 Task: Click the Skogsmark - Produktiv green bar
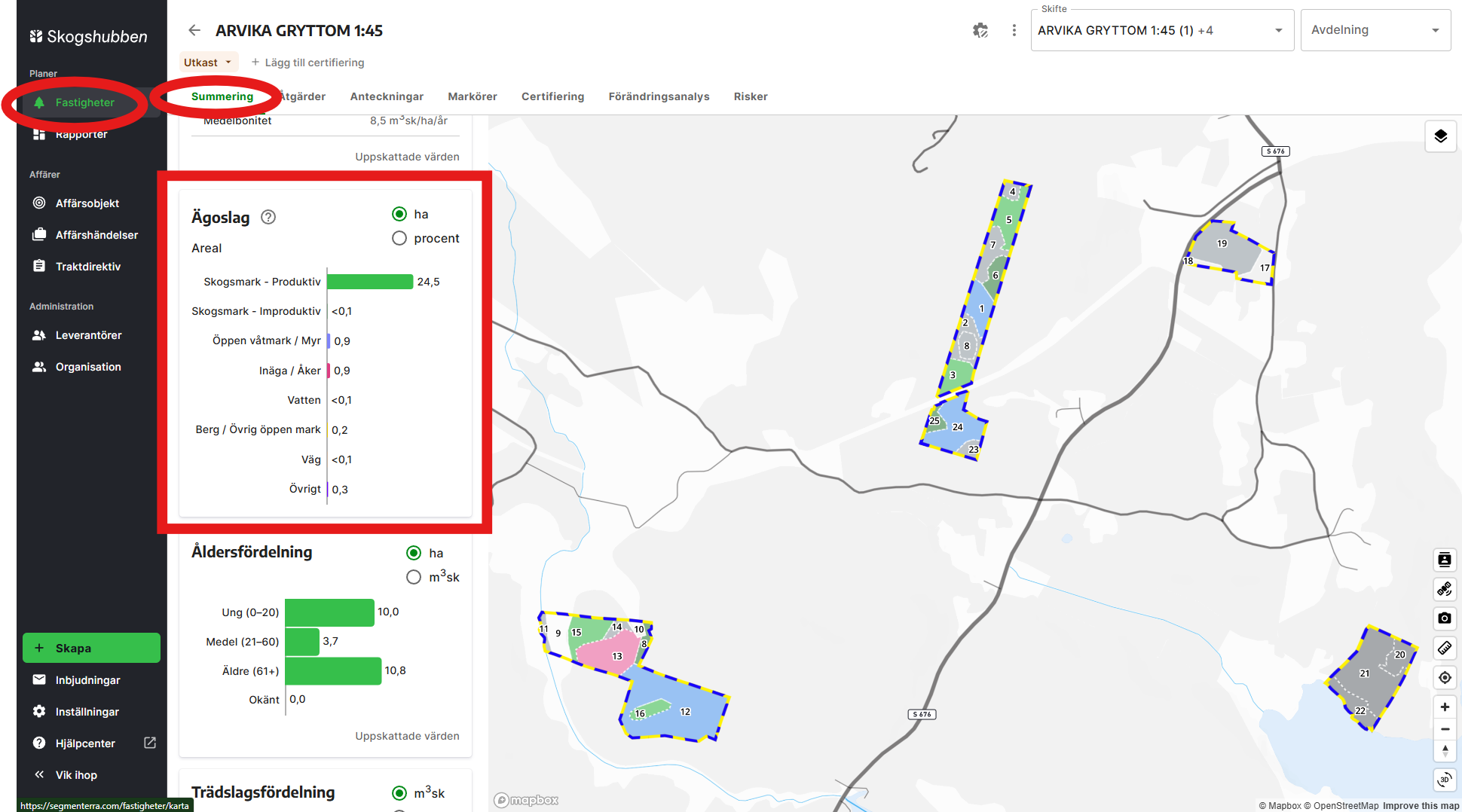click(370, 282)
